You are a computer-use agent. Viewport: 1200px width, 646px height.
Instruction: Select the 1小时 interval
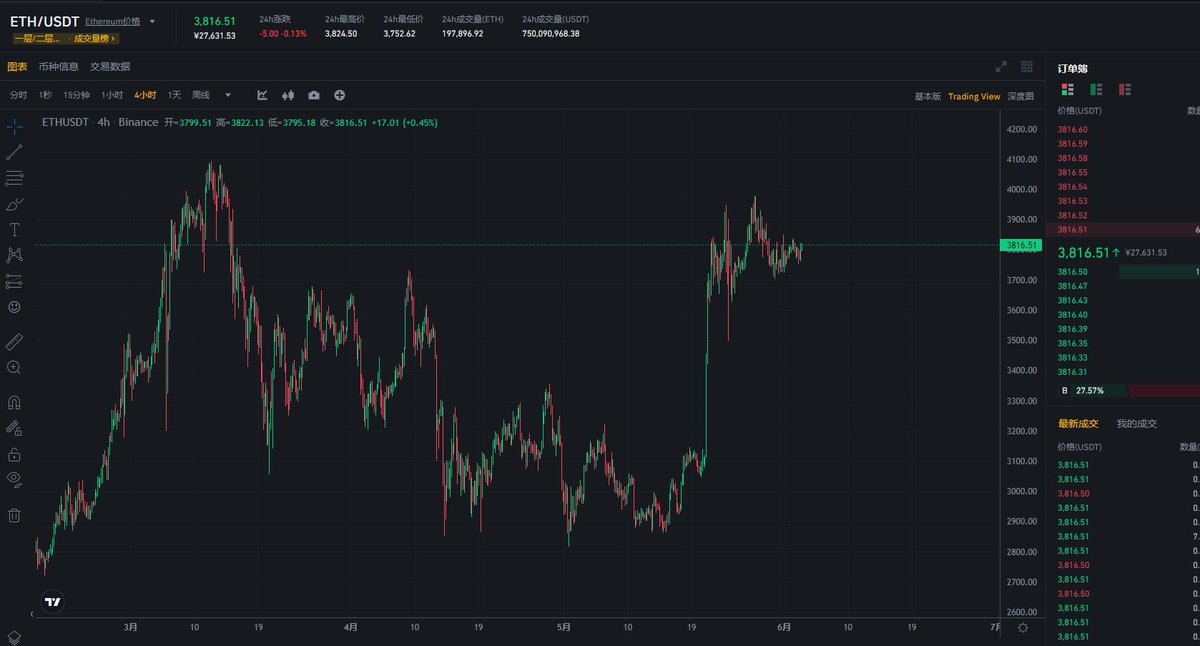[112, 95]
